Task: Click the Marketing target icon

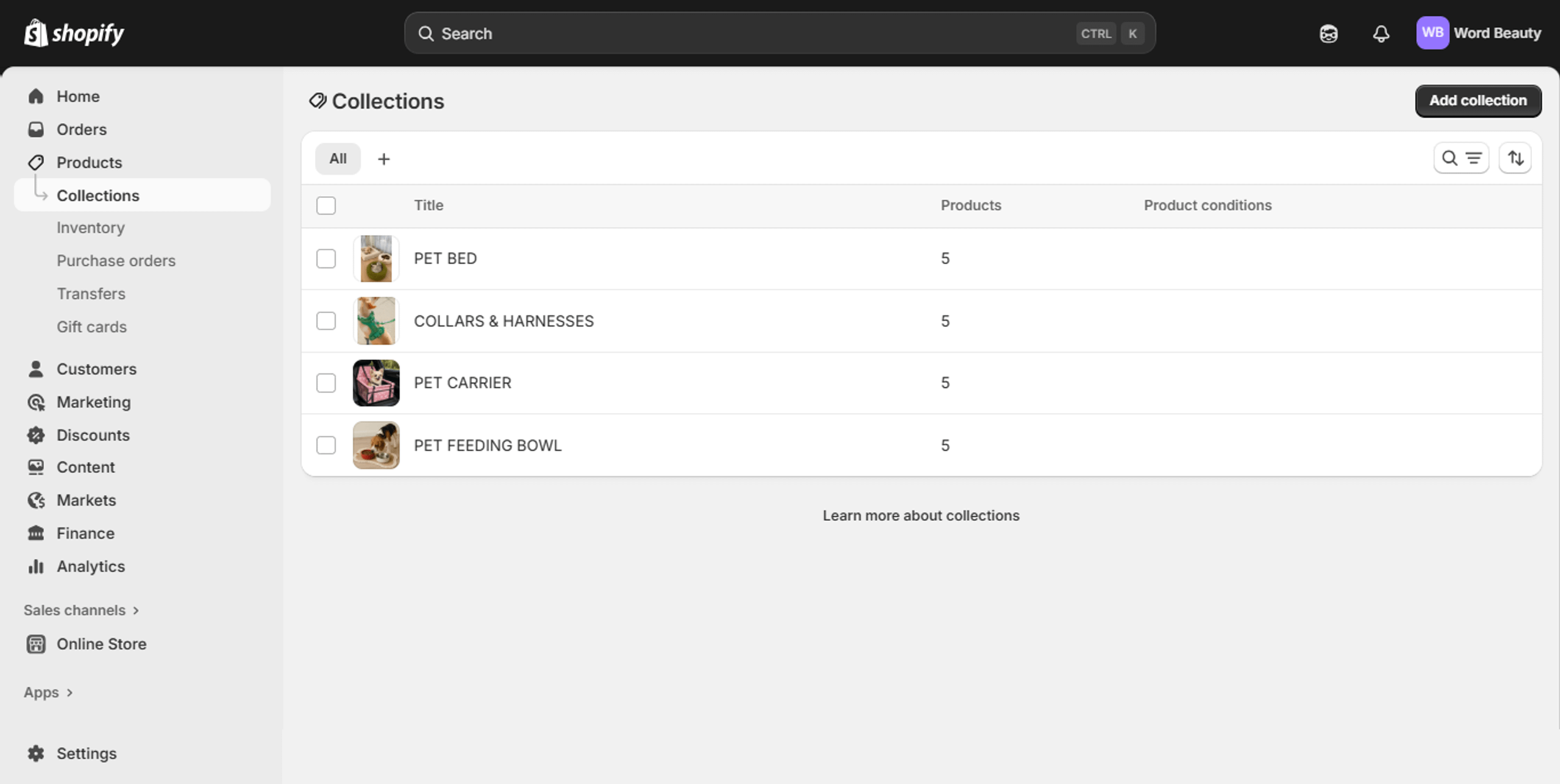Action: point(36,402)
